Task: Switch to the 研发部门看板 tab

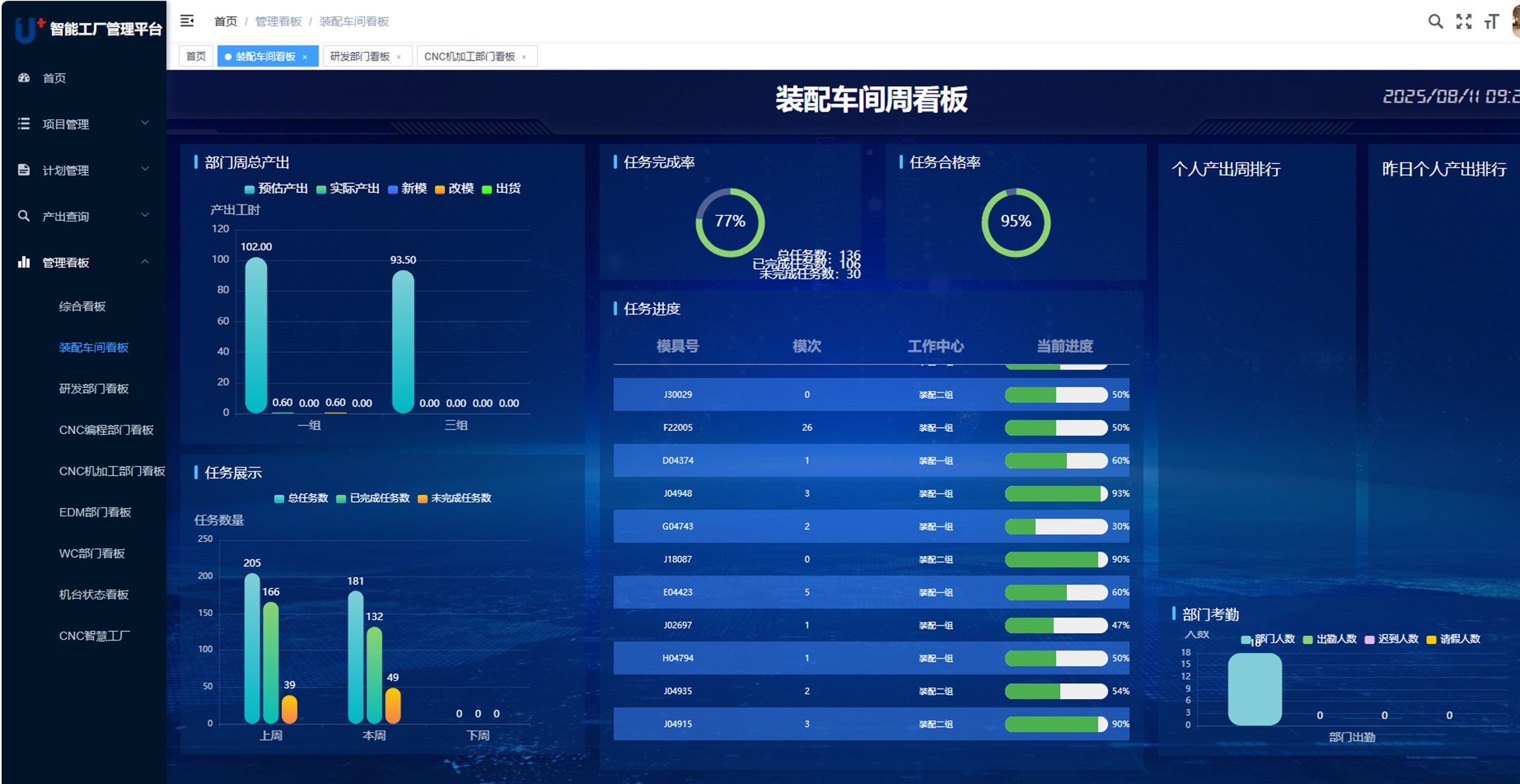Action: click(x=360, y=57)
